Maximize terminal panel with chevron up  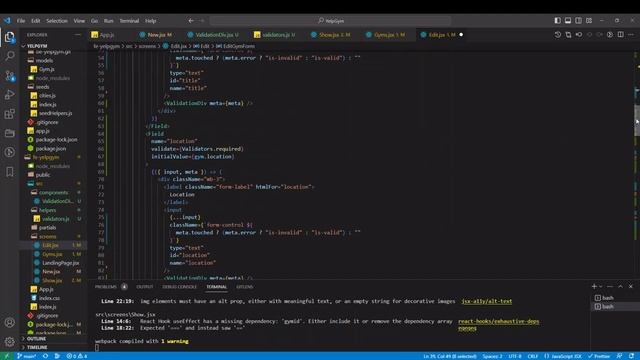click(620, 287)
